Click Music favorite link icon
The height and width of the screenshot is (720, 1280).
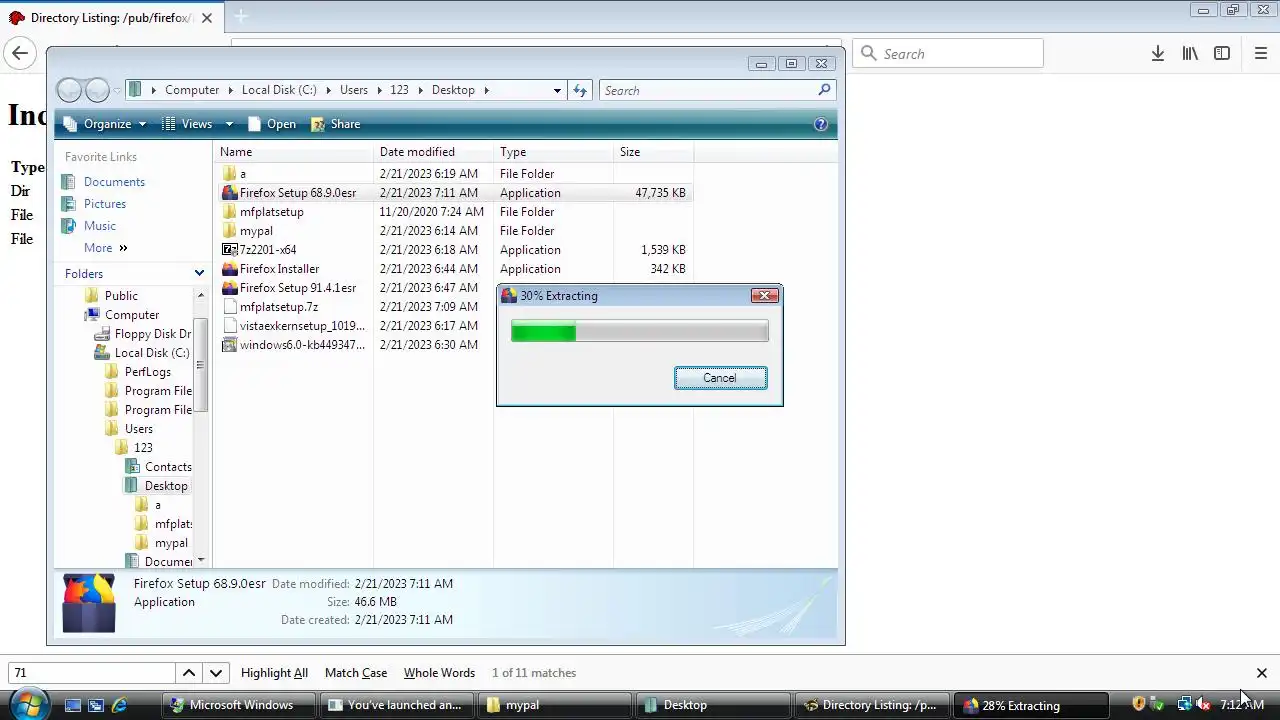click(68, 226)
